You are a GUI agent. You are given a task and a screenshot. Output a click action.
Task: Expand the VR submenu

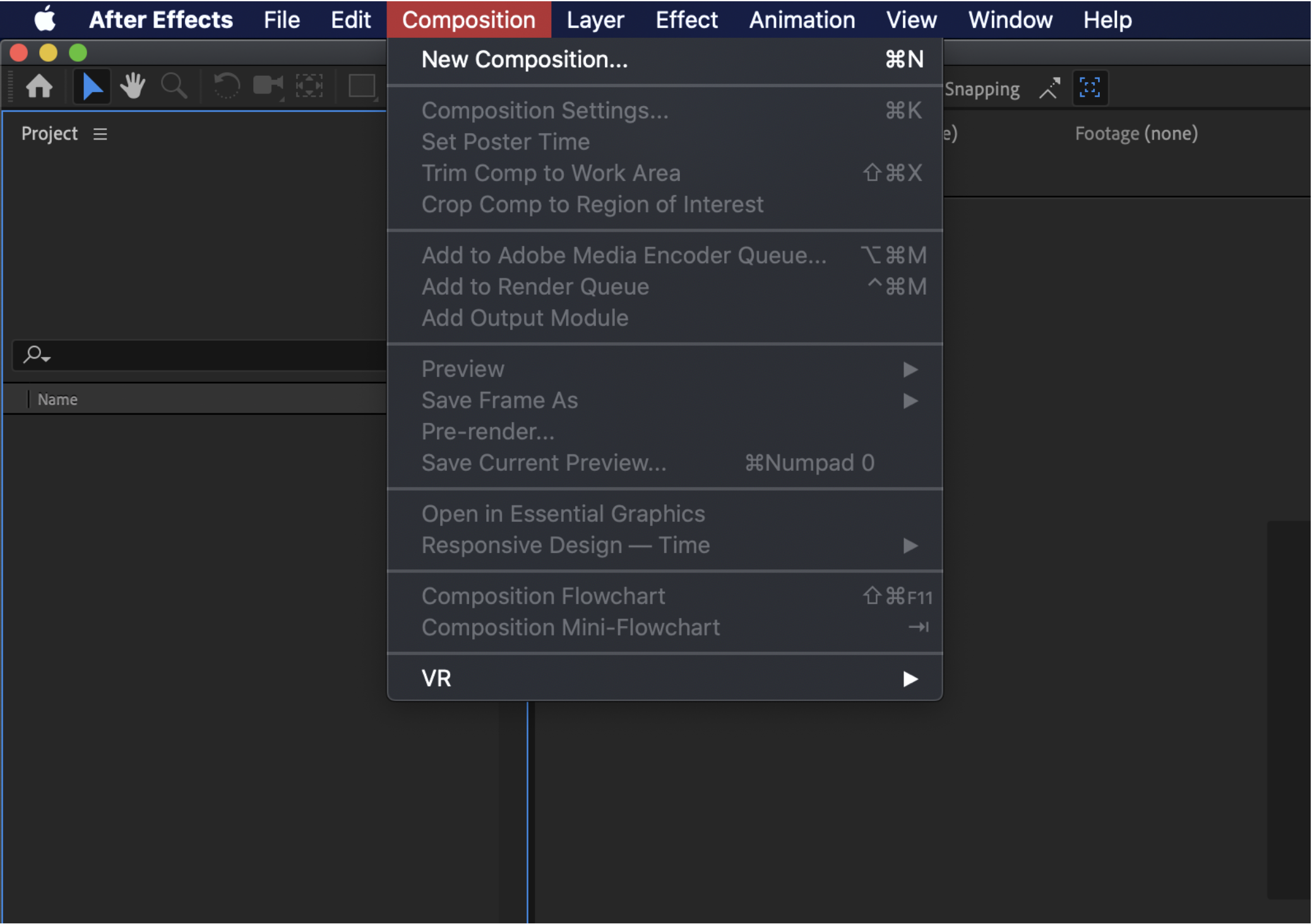click(665, 678)
